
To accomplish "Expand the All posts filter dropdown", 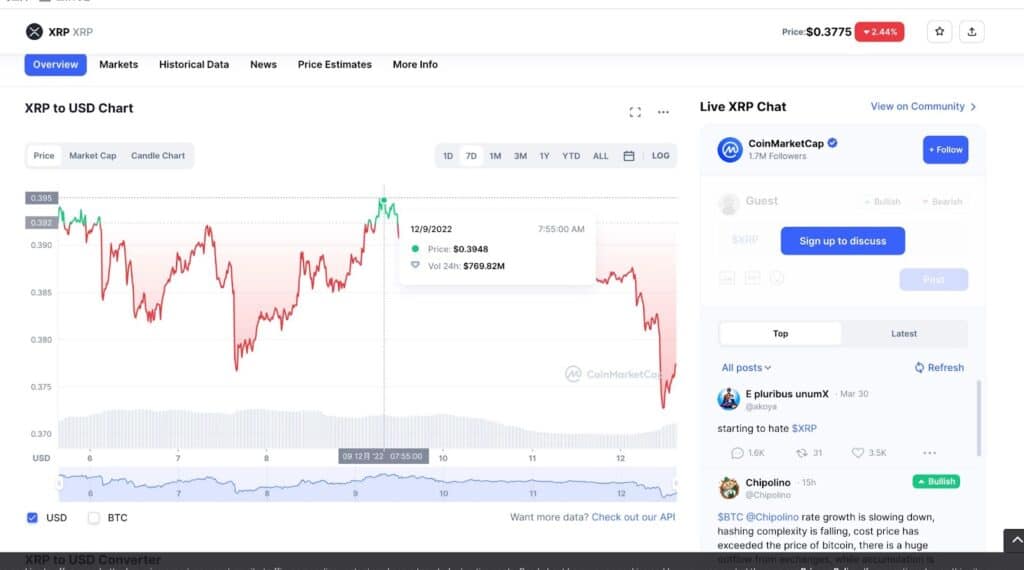I will pyautogui.click(x=746, y=368).
